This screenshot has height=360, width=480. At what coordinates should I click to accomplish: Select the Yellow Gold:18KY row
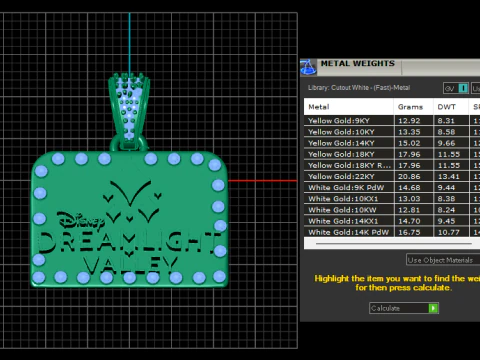click(x=392, y=154)
